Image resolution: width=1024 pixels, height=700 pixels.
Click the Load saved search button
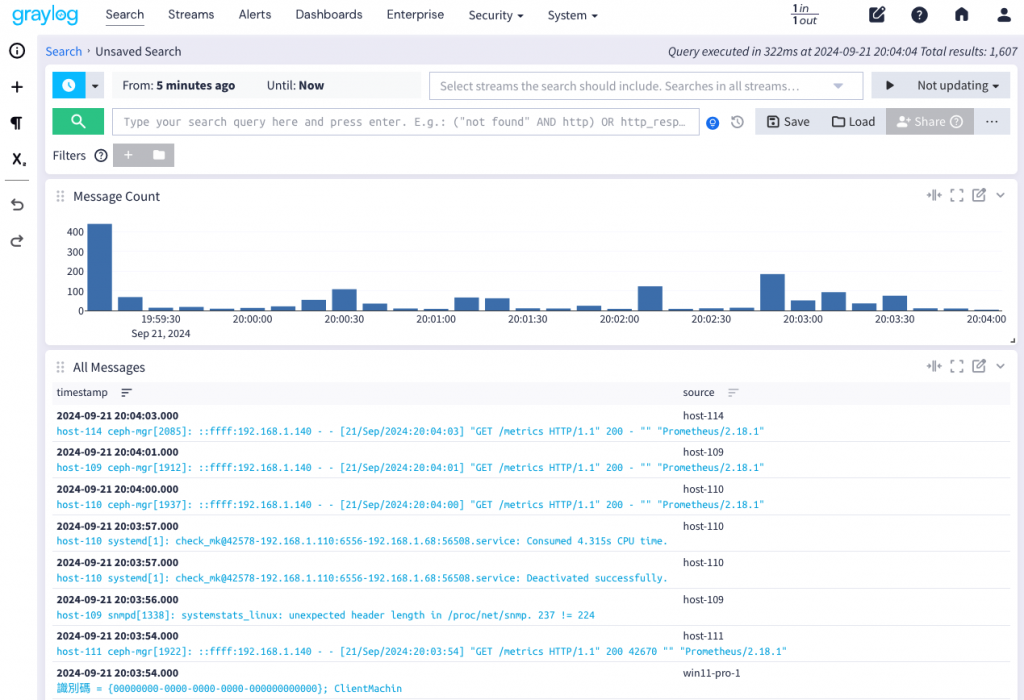point(853,121)
